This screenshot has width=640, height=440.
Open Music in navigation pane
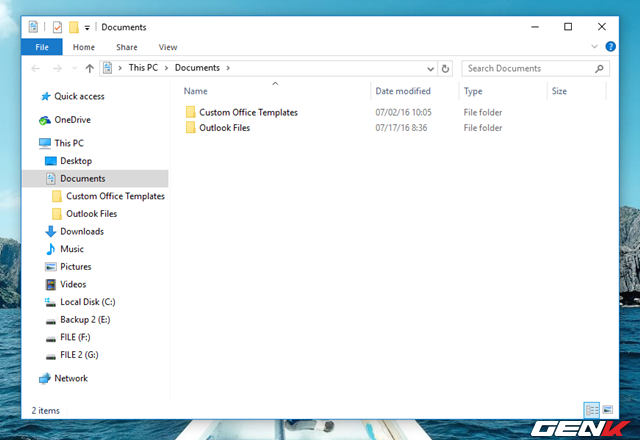[72, 249]
